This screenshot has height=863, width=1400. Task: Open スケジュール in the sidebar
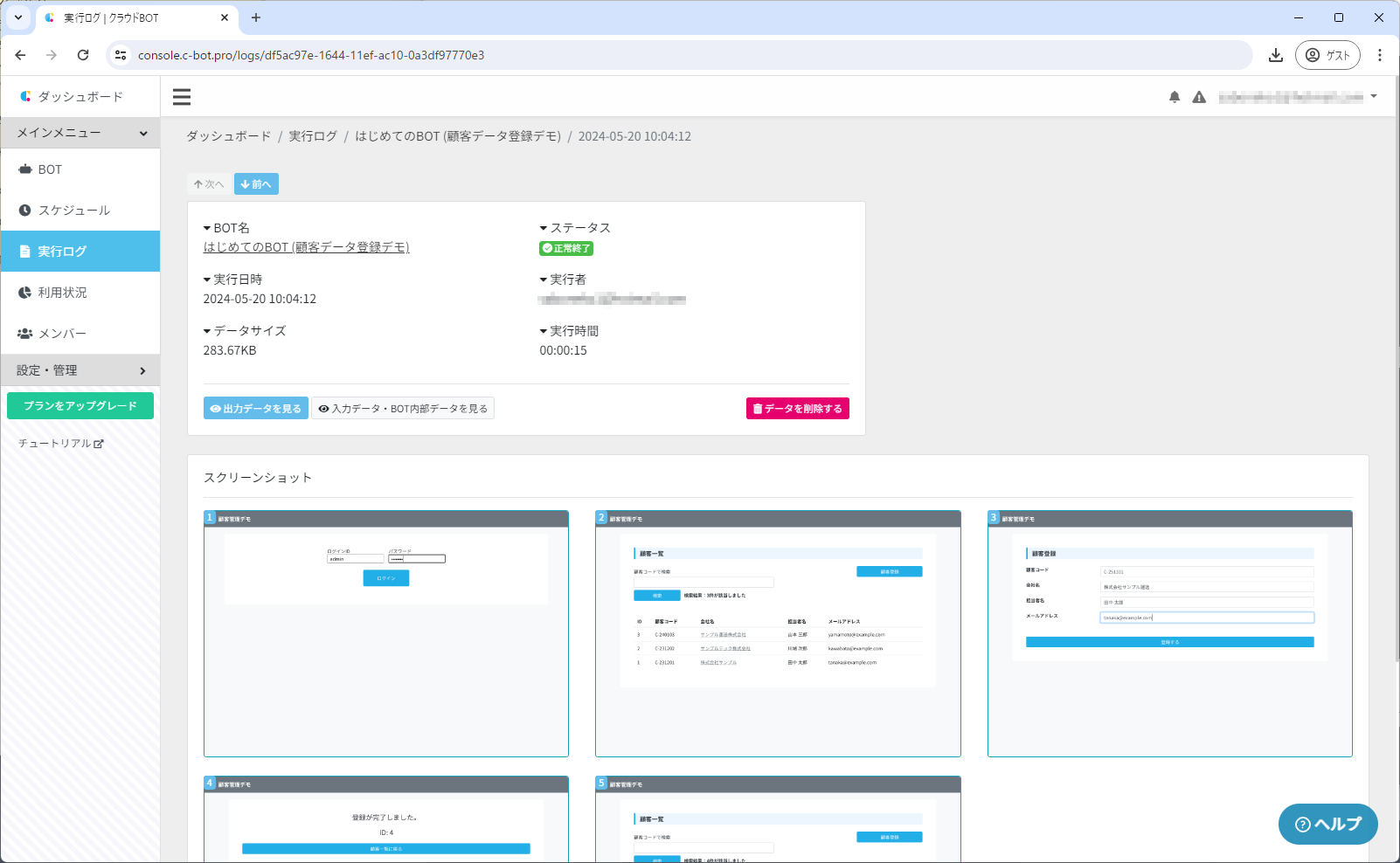coord(73,211)
